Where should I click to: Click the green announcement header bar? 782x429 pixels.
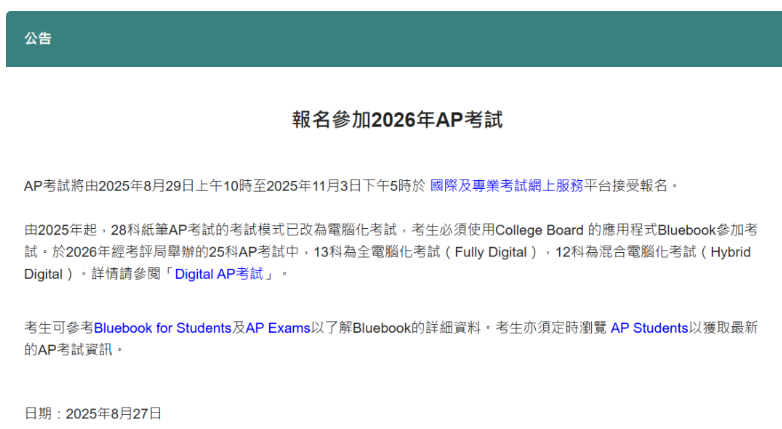coord(400,39)
